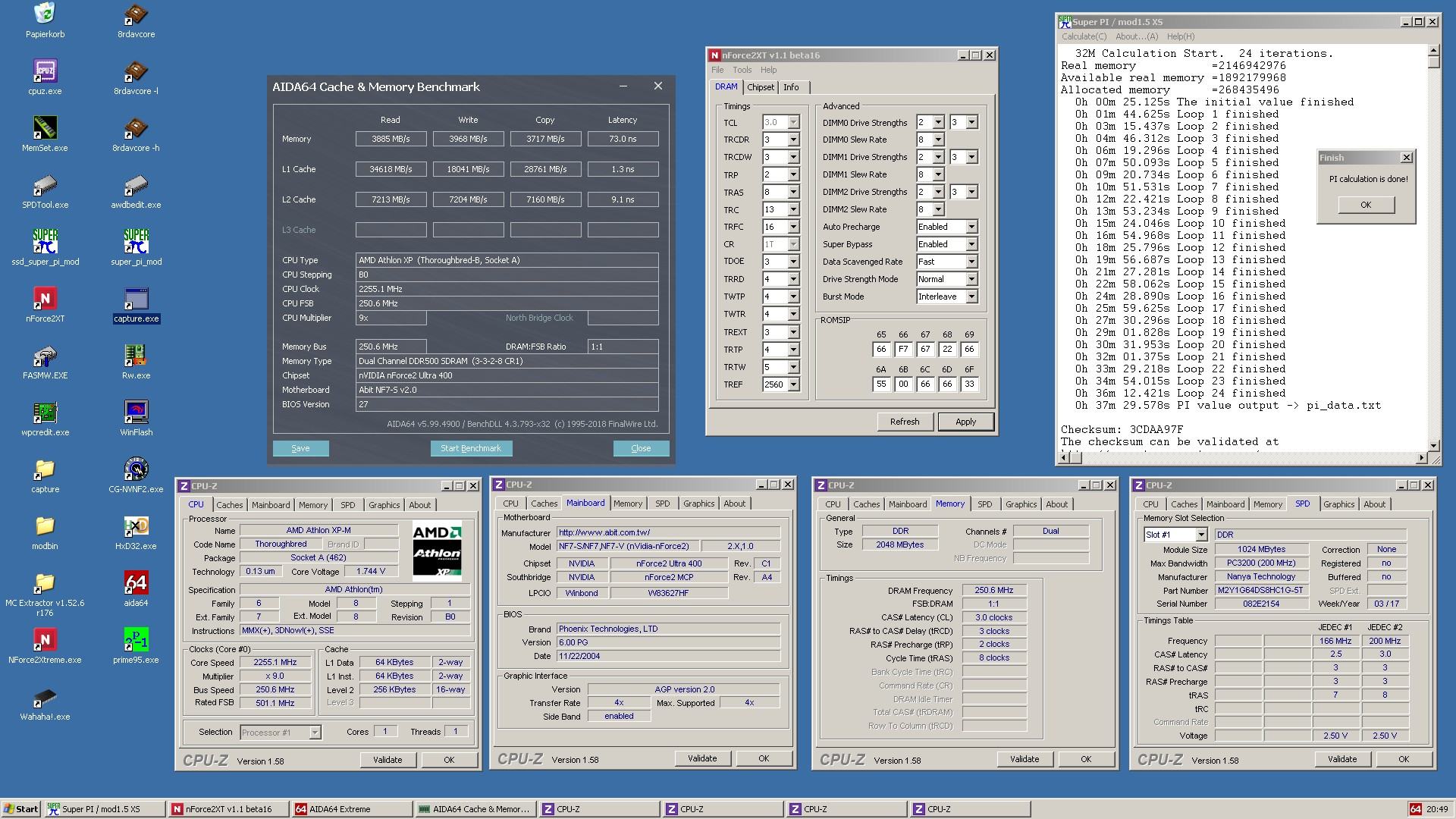
Task: Click the capture.exe desktop icon
Action: pyautogui.click(x=136, y=305)
